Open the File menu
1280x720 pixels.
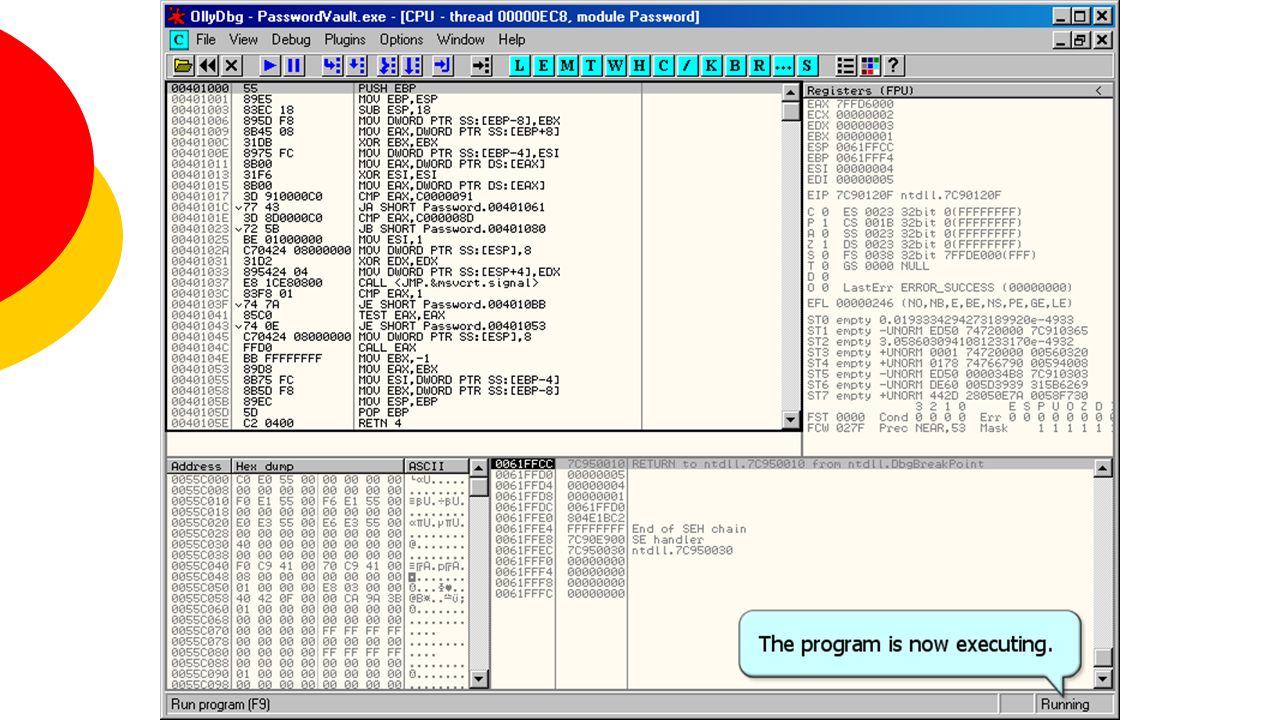pos(206,40)
